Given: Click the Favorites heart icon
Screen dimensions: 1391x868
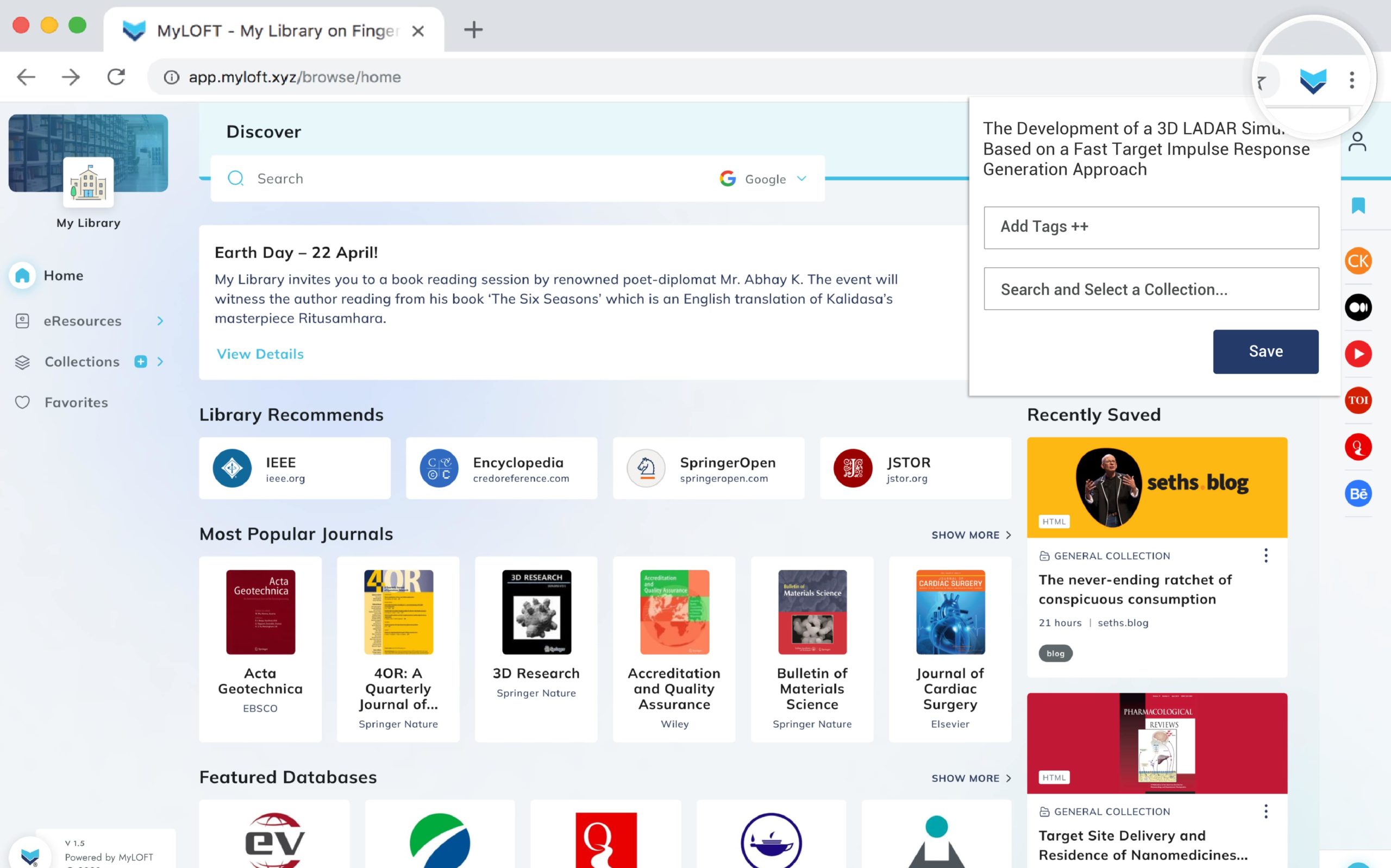Looking at the screenshot, I should [22, 402].
